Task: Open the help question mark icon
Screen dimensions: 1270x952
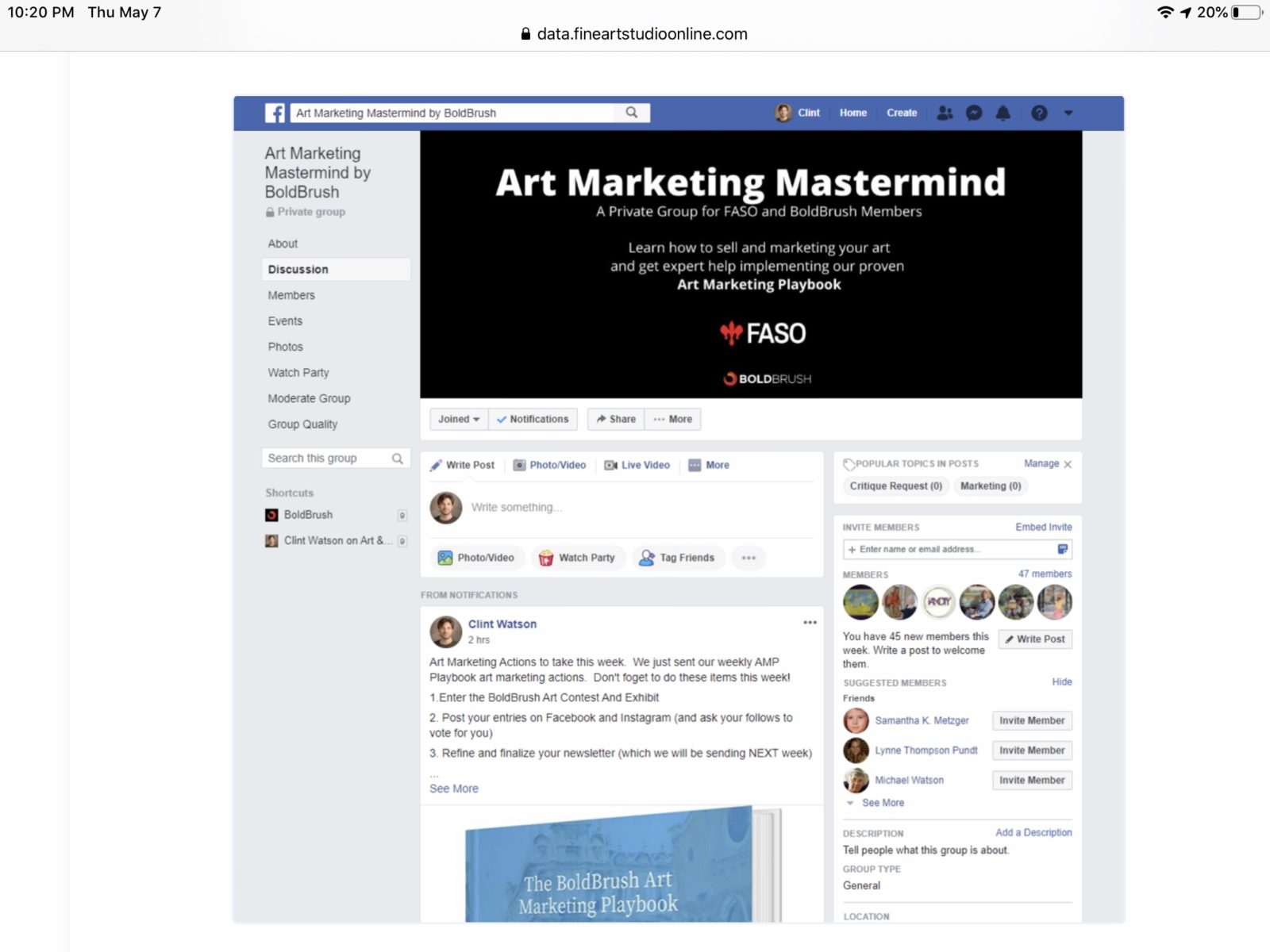Action: coord(1039,113)
